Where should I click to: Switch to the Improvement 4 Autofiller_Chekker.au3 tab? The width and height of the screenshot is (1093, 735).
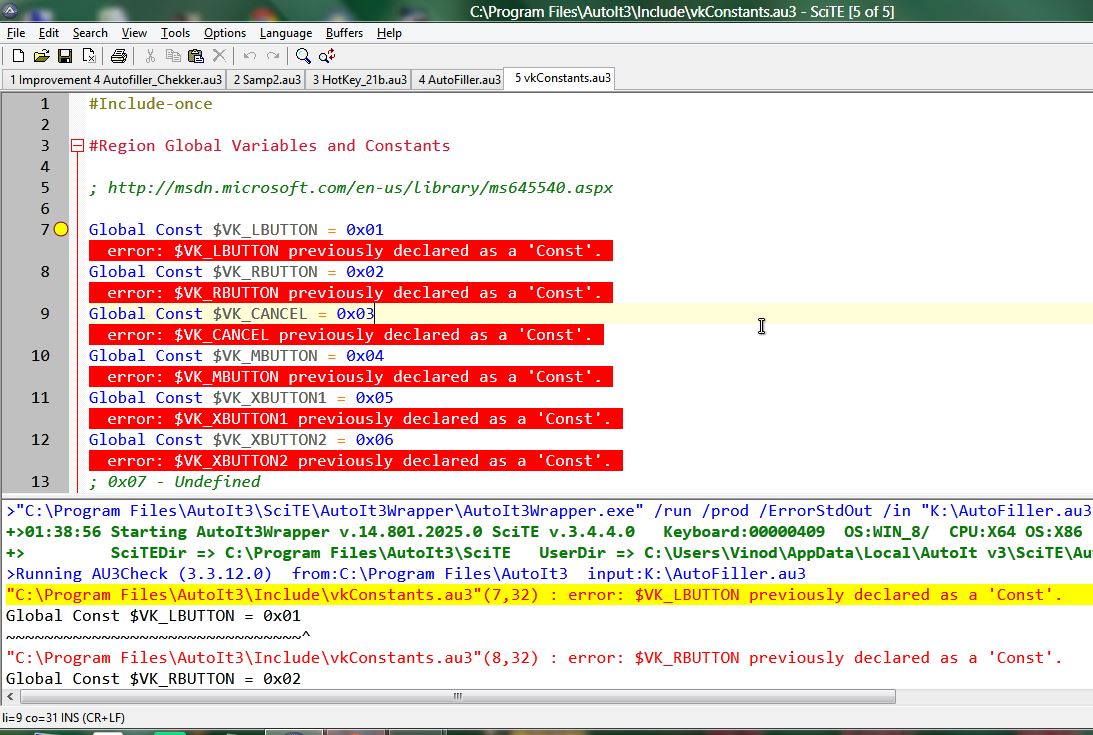[115, 79]
